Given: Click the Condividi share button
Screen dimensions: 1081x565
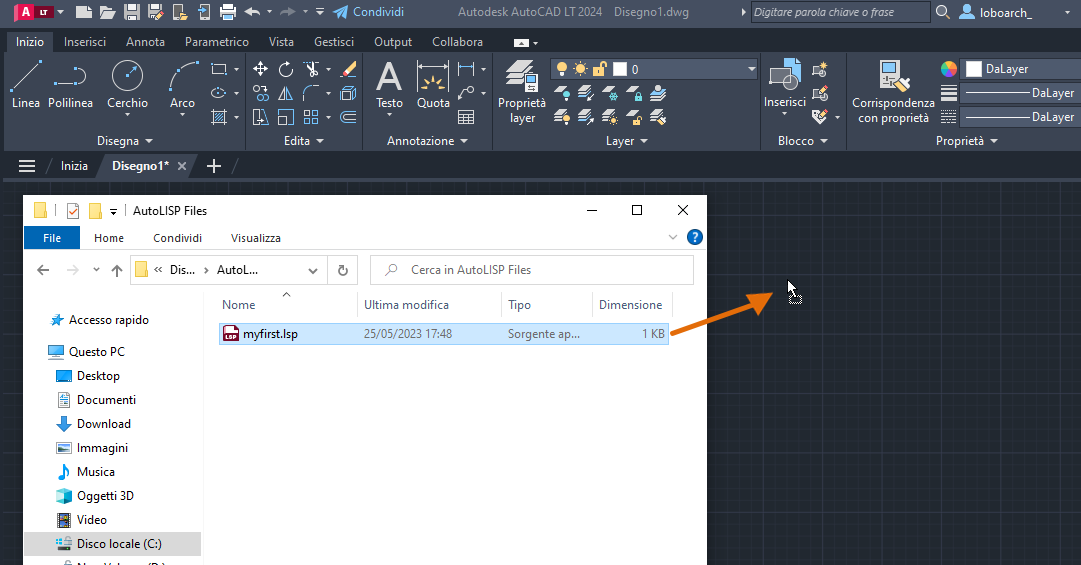Looking at the screenshot, I should 369,12.
